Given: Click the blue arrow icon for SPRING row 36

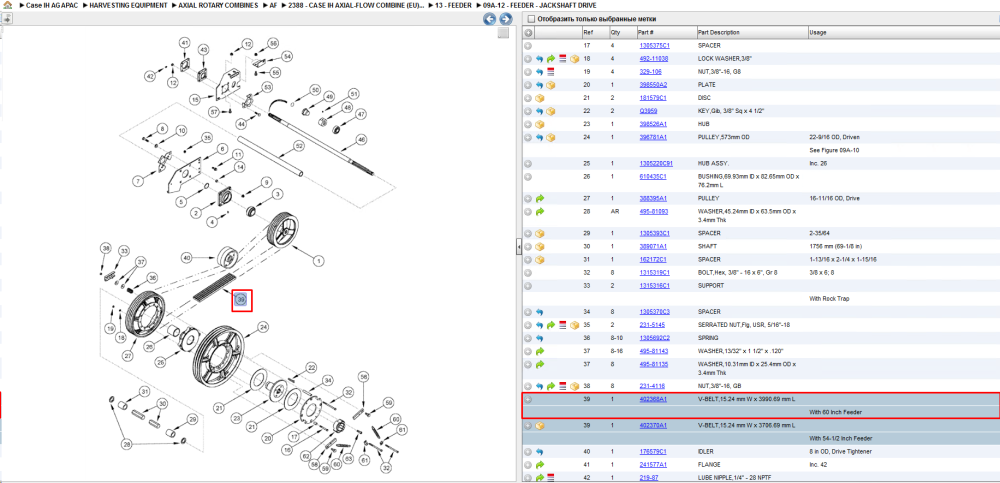Looking at the screenshot, I should (x=540, y=338).
